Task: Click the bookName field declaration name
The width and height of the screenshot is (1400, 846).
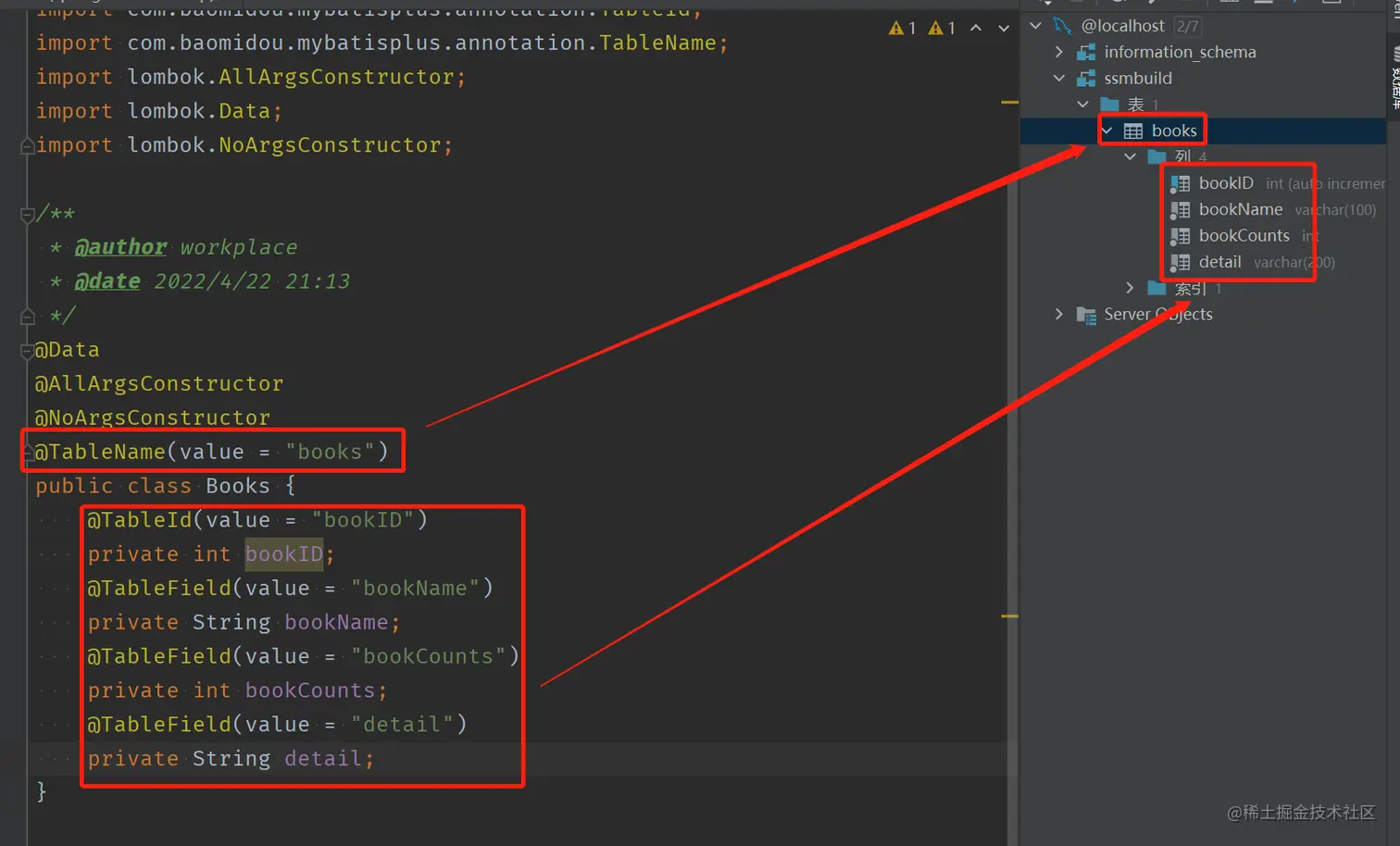Action: point(336,622)
